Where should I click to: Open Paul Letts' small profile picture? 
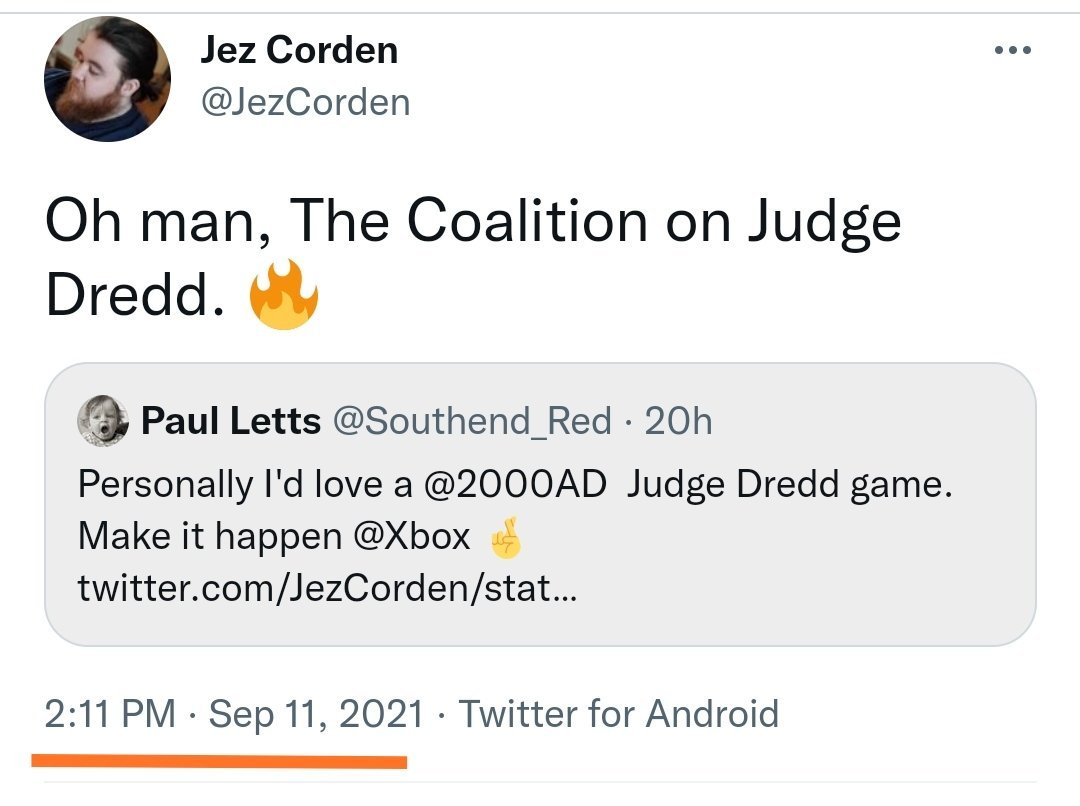click(x=103, y=421)
